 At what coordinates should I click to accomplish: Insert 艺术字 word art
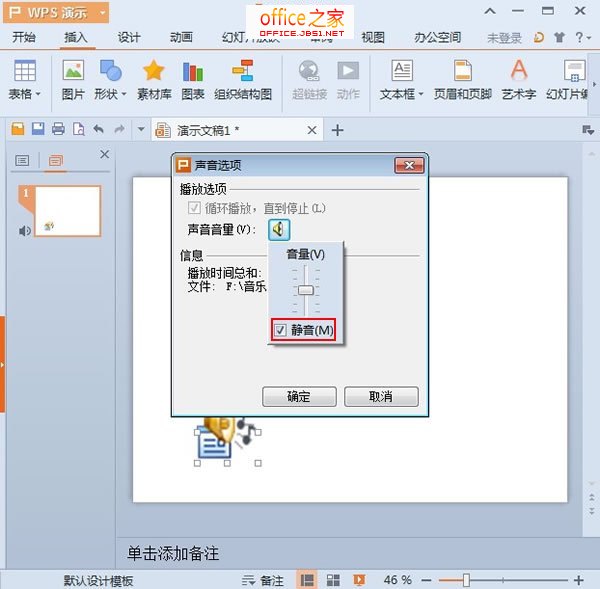(x=519, y=70)
